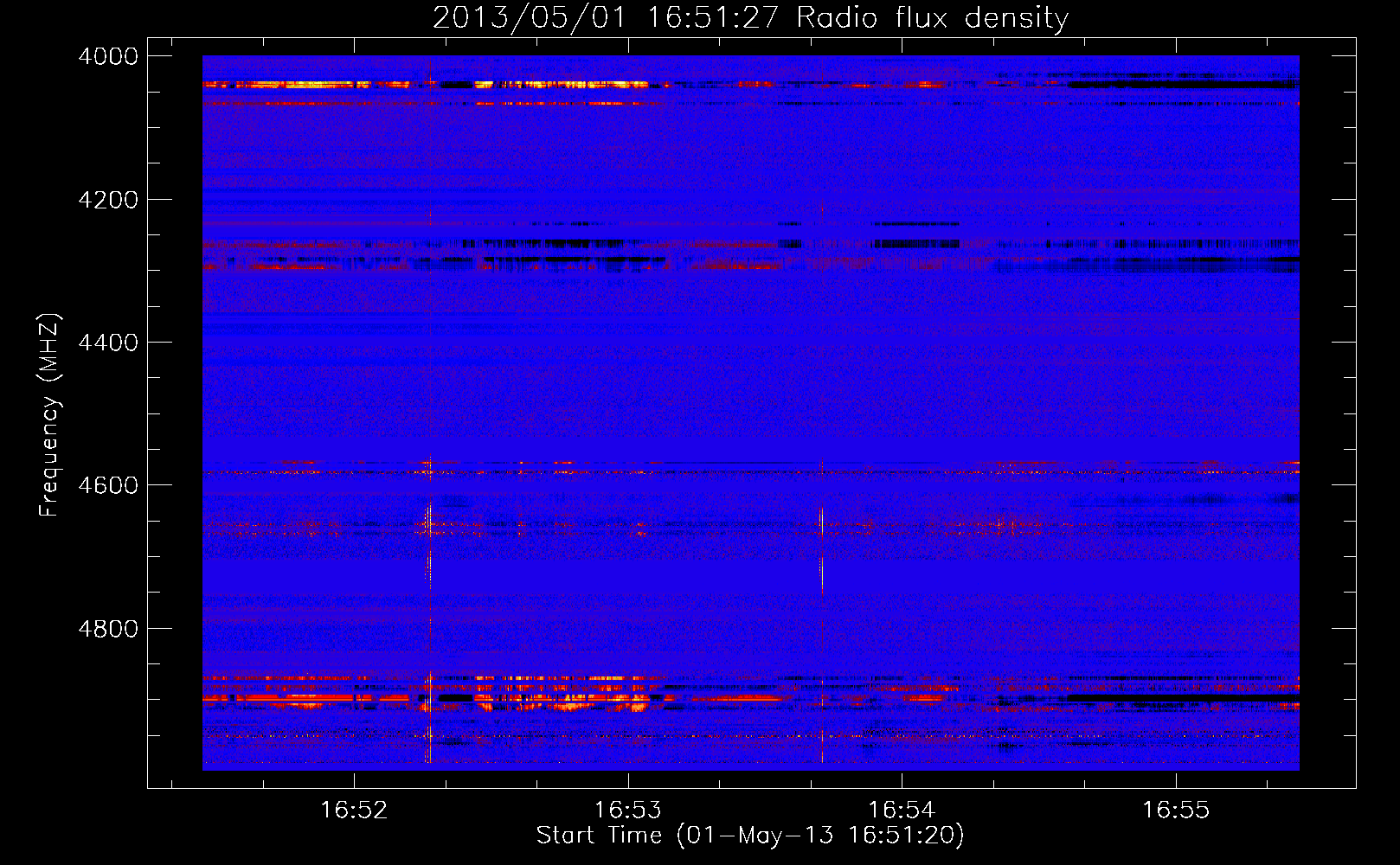Select the 4400 frequency tick label
The width and height of the screenshot is (1400, 865).
pos(108,343)
